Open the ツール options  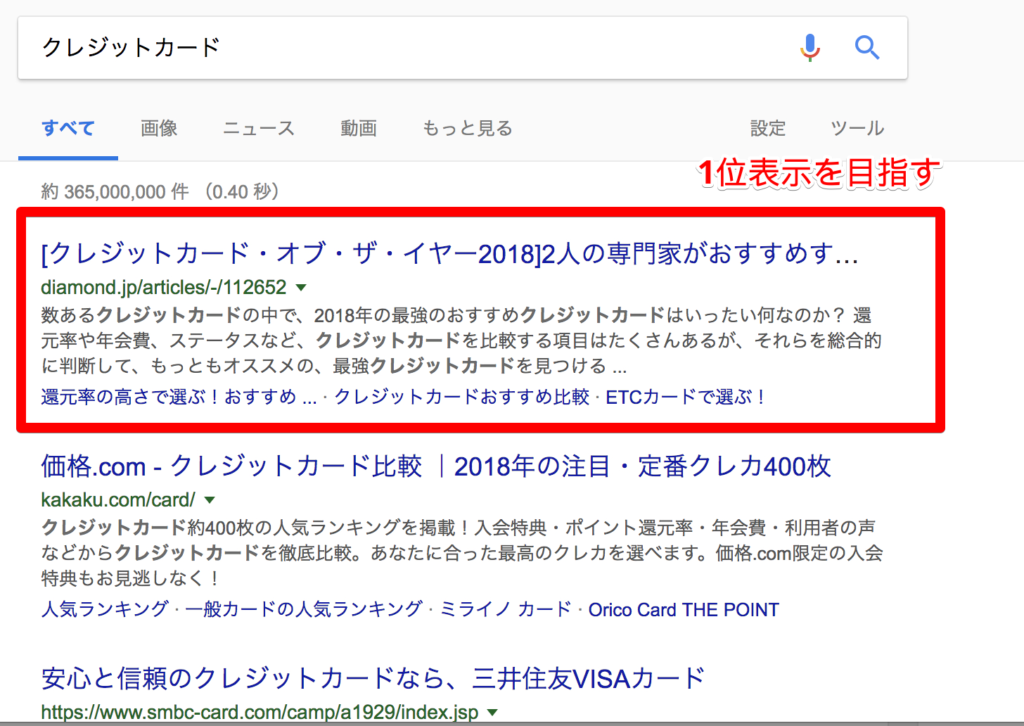[x=857, y=128]
